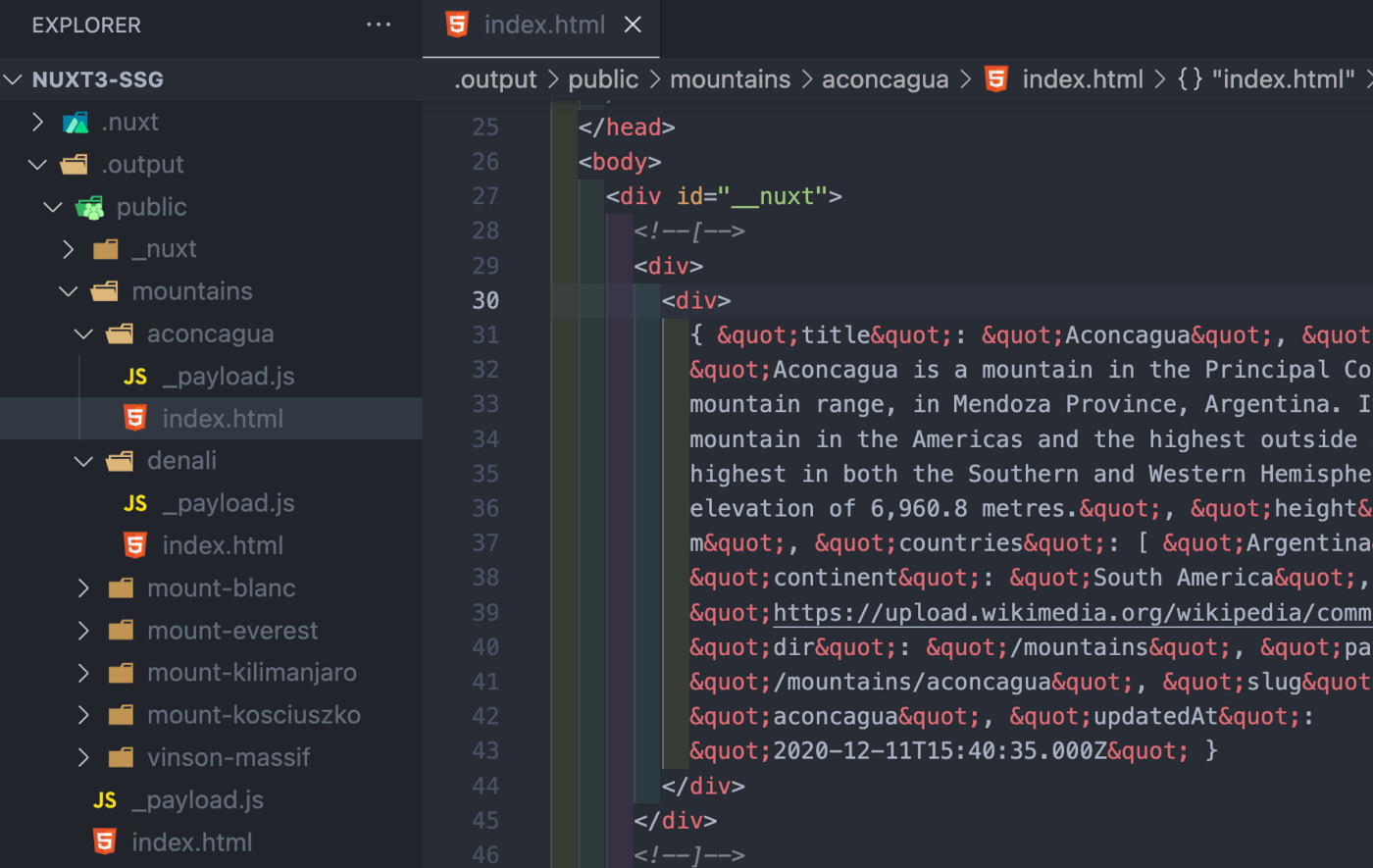Click the Nuxt logo icon beside .nuxt folder

[76, 122]
